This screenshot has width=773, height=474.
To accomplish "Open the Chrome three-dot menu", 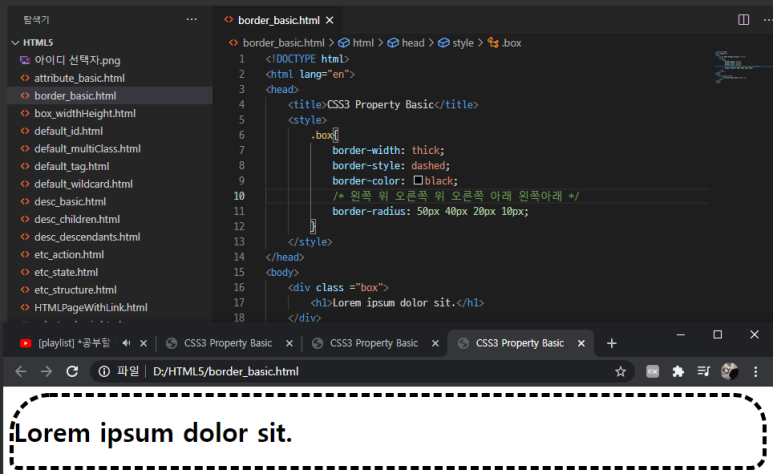I will (756, 371).
